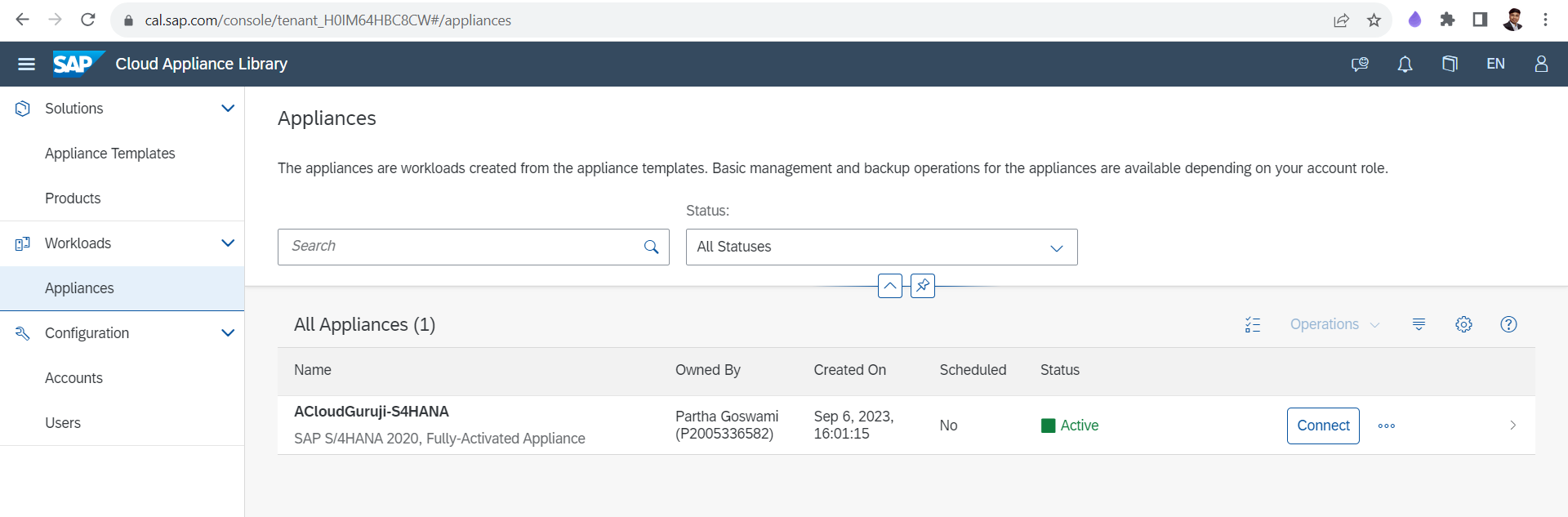Click the notifications bell icon
This screenshot has height=517, width=1568.
click(1405, 64)
